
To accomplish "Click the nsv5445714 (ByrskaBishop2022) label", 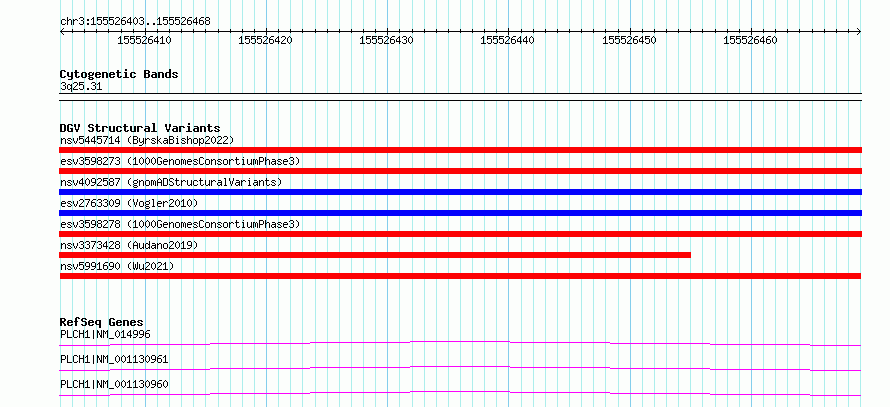I will coord(147,140).
